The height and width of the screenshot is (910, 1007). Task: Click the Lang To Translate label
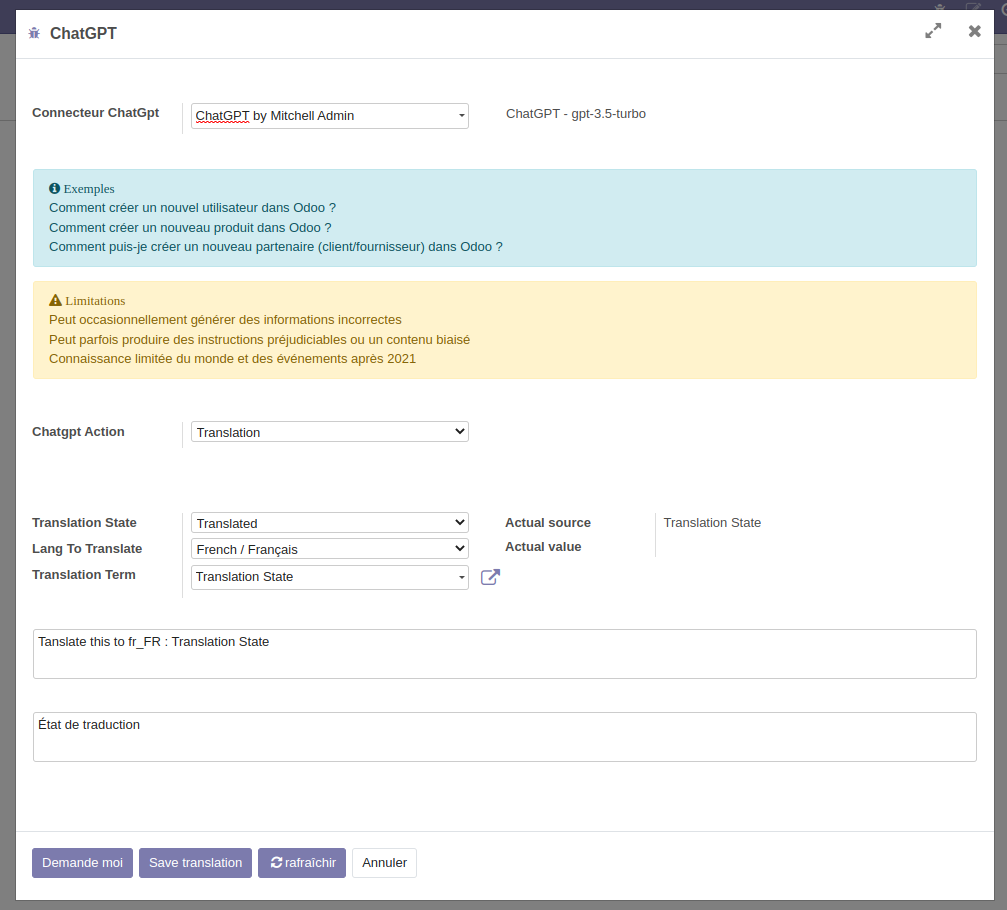click(x=87, y=548)
